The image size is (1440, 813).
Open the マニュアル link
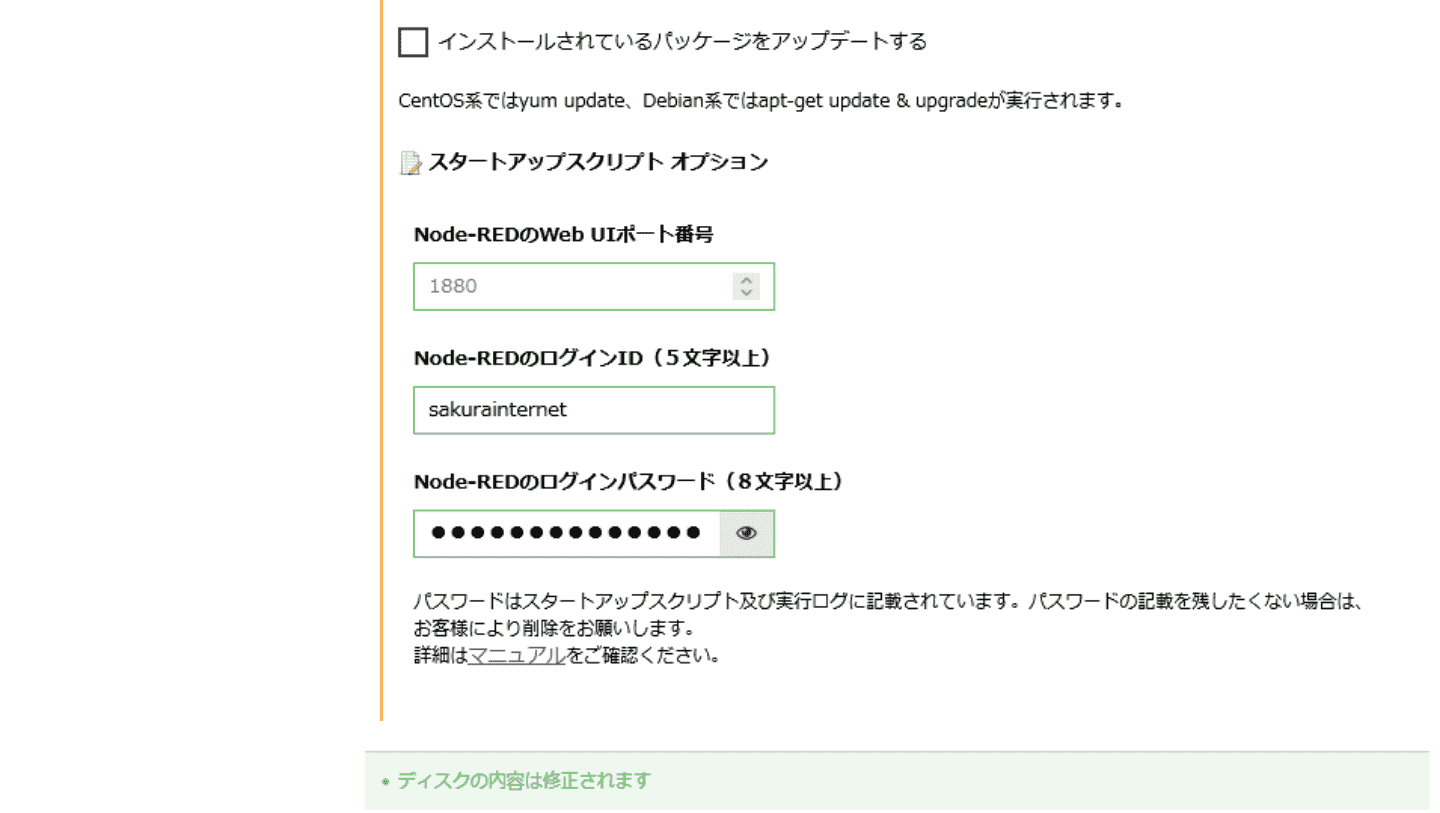pyautogui.click(x=517, y=657)
